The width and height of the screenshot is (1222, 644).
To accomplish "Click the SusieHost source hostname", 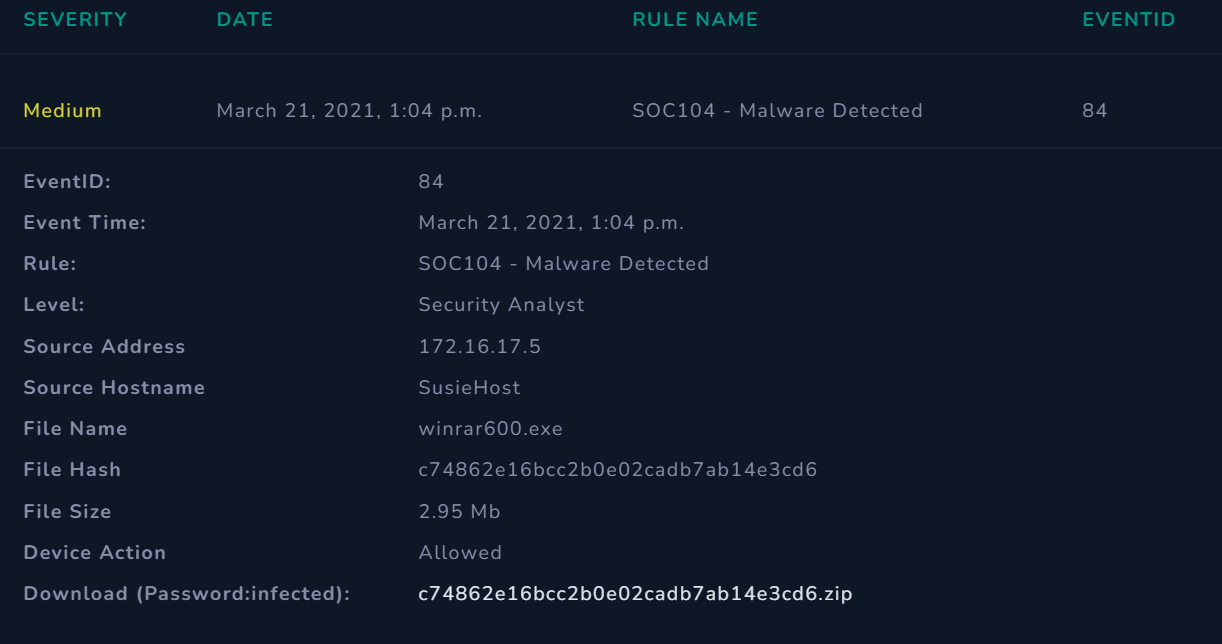I will (469, 387).
